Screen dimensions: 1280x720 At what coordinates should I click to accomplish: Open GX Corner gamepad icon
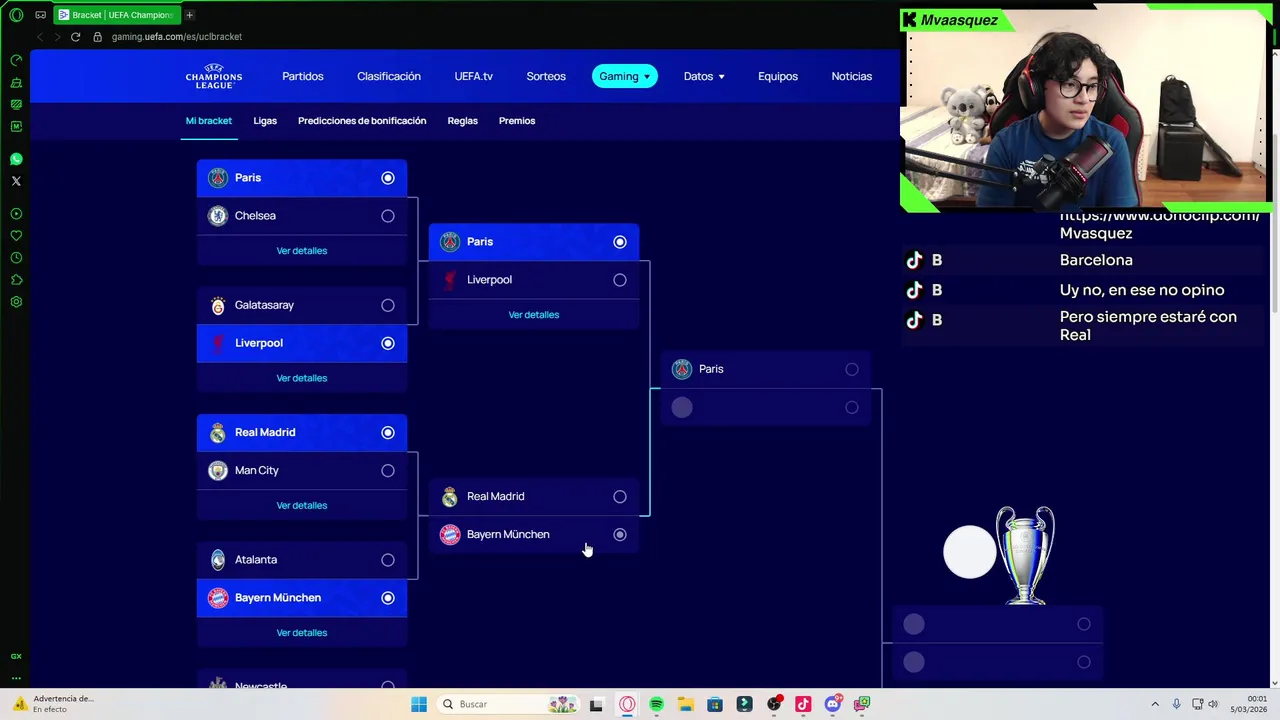[41, 15]
